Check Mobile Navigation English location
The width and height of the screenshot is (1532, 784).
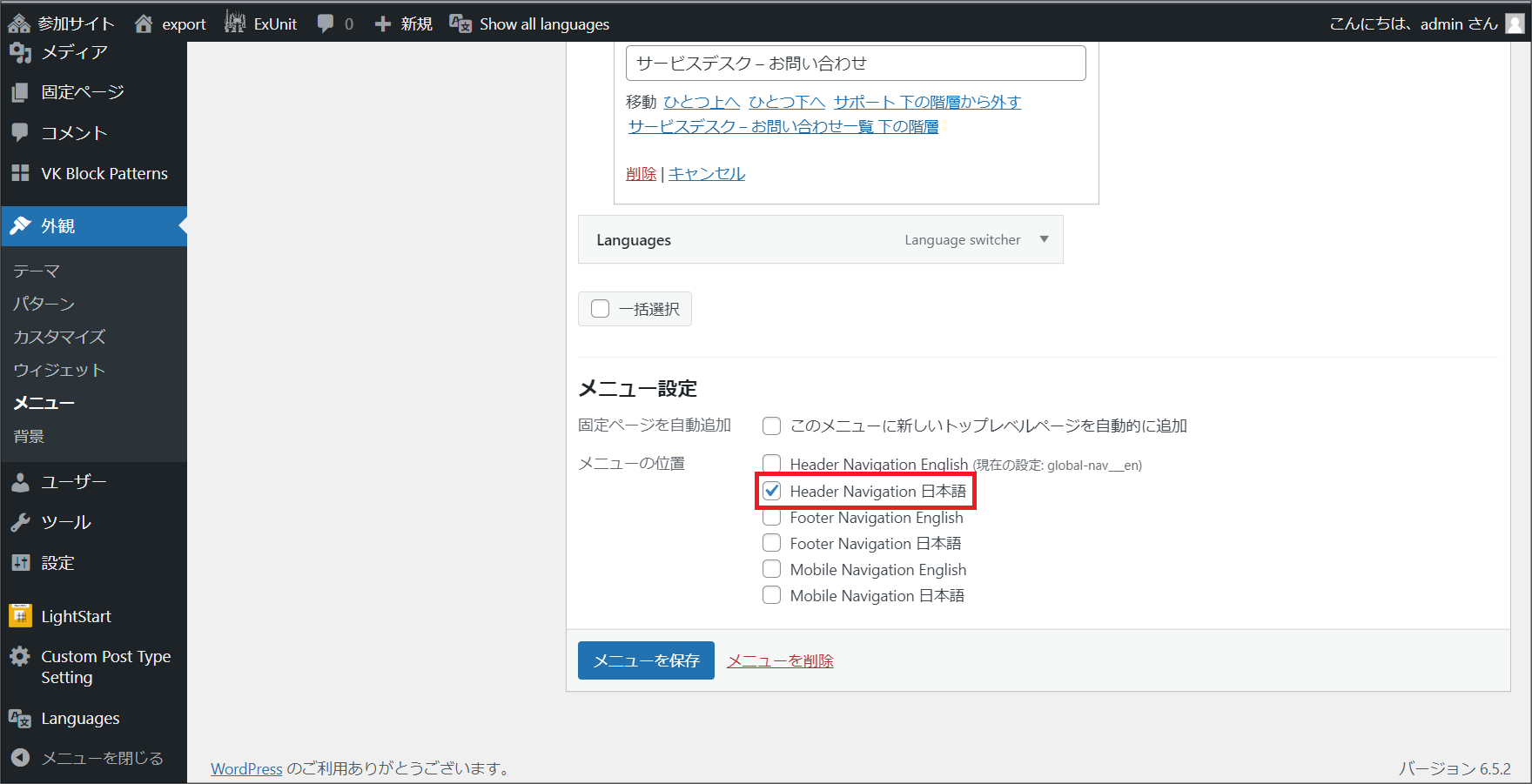click(x=771, y=569)
